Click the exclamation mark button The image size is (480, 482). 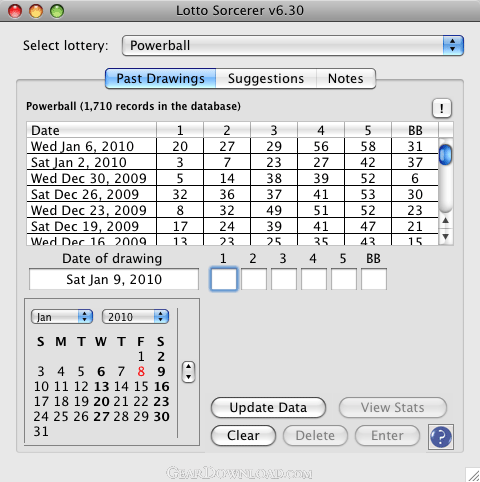coord(442,108)
